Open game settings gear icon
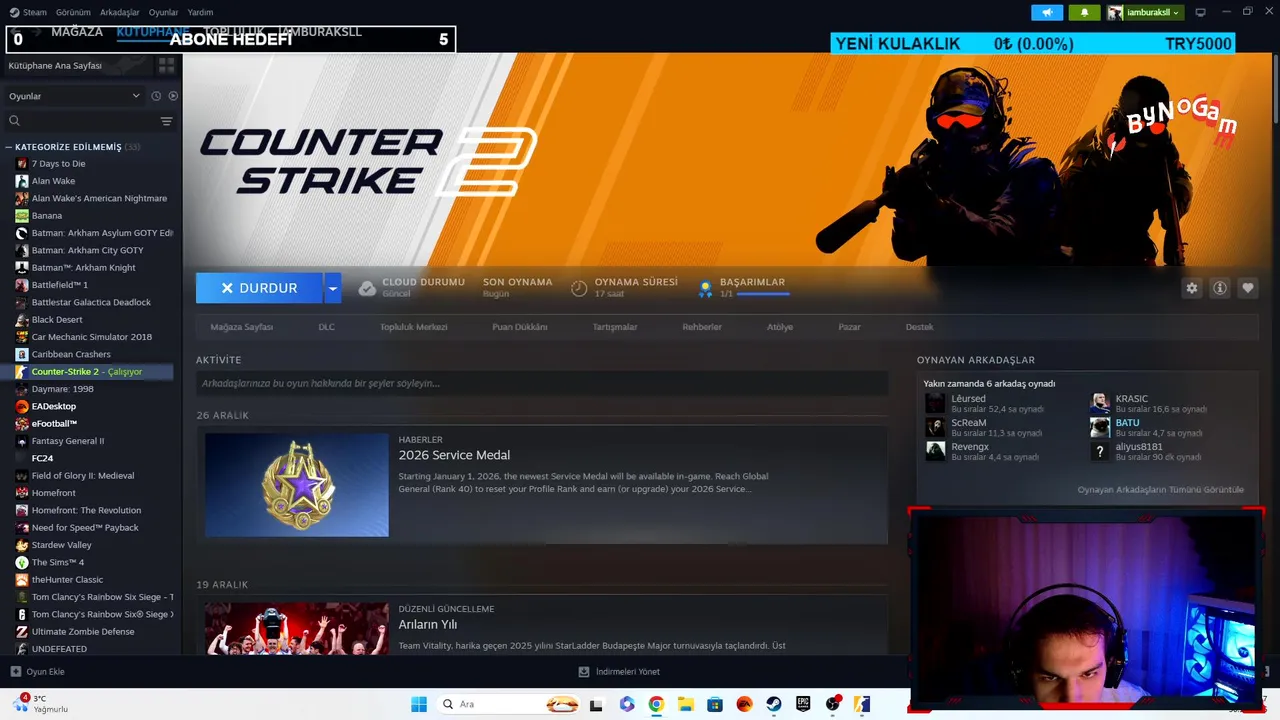This screenshot has width=1280, height=720. pyautogui.click(x=1192, y=288)
